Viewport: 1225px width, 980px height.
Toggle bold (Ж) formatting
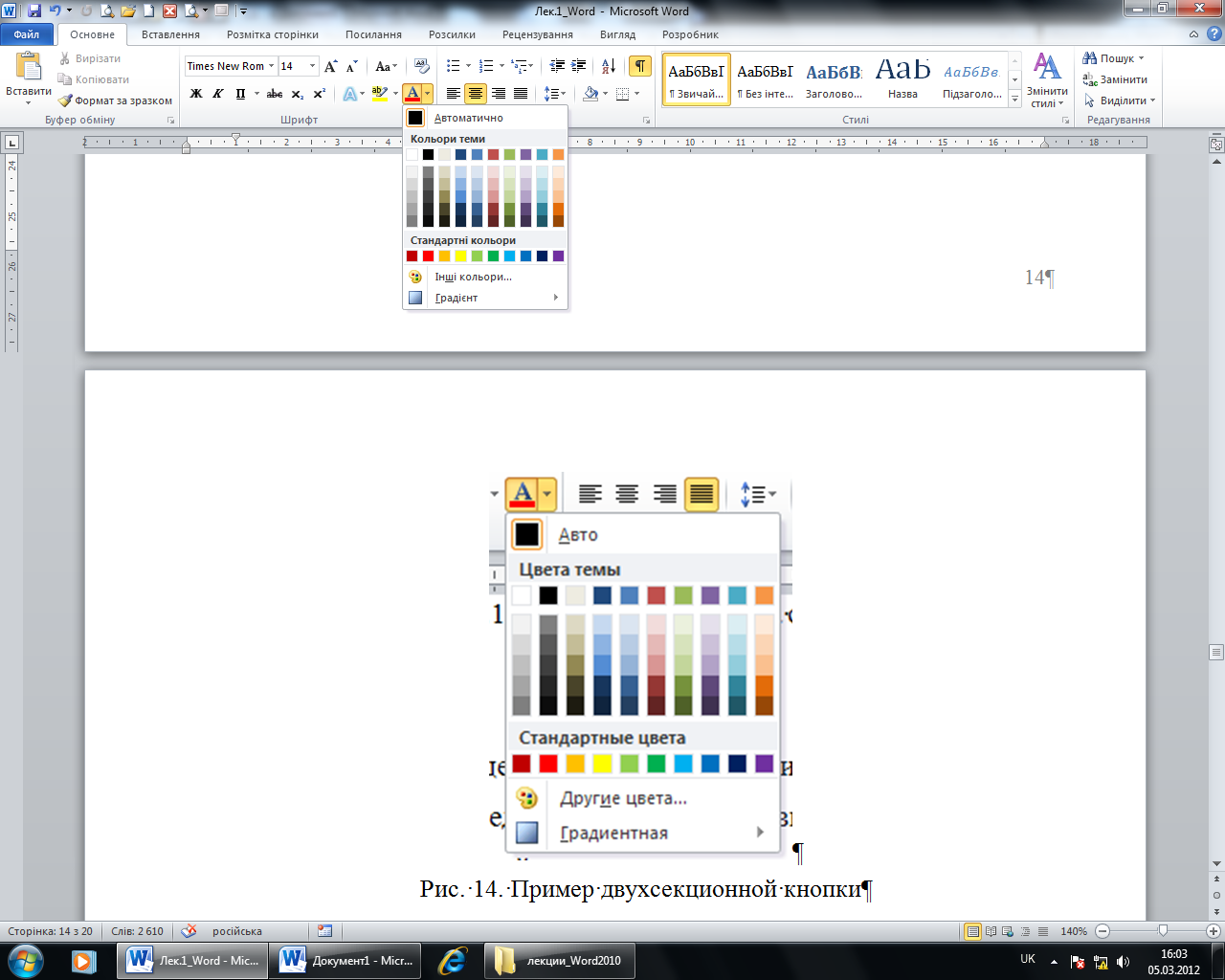coord(196,94)
